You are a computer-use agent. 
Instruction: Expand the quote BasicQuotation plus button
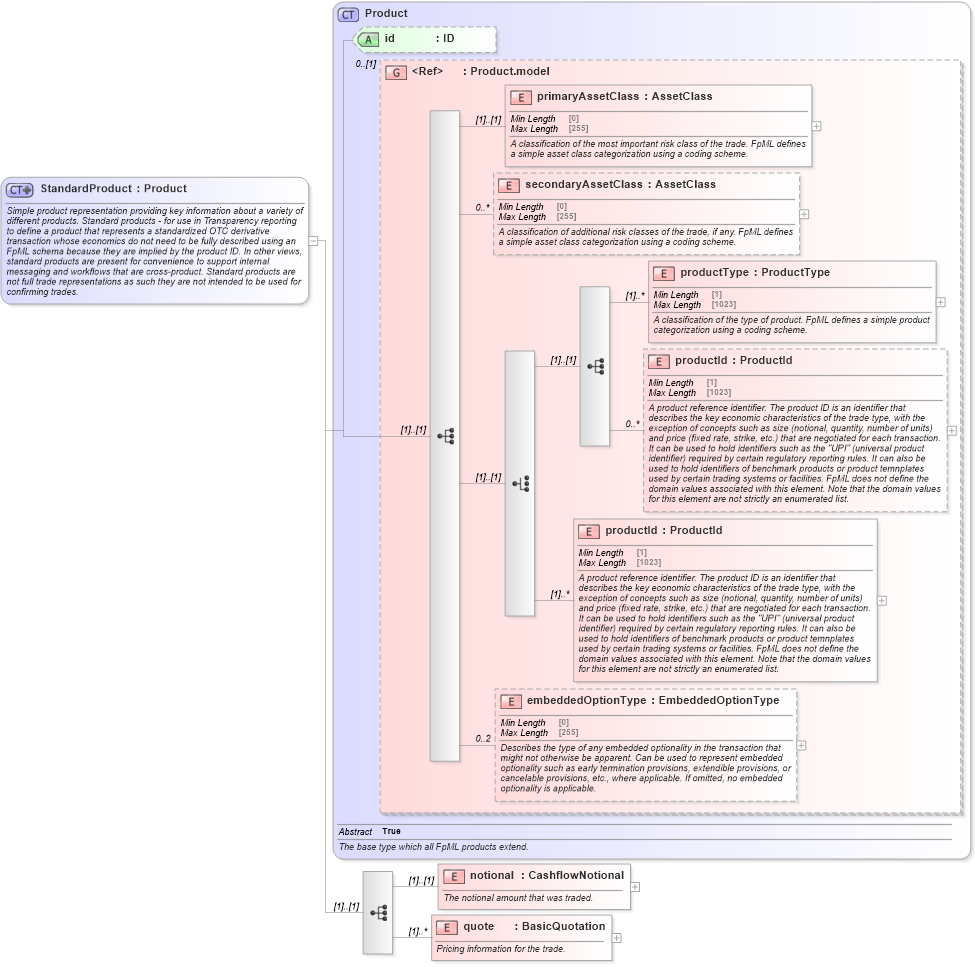point(616,937)
